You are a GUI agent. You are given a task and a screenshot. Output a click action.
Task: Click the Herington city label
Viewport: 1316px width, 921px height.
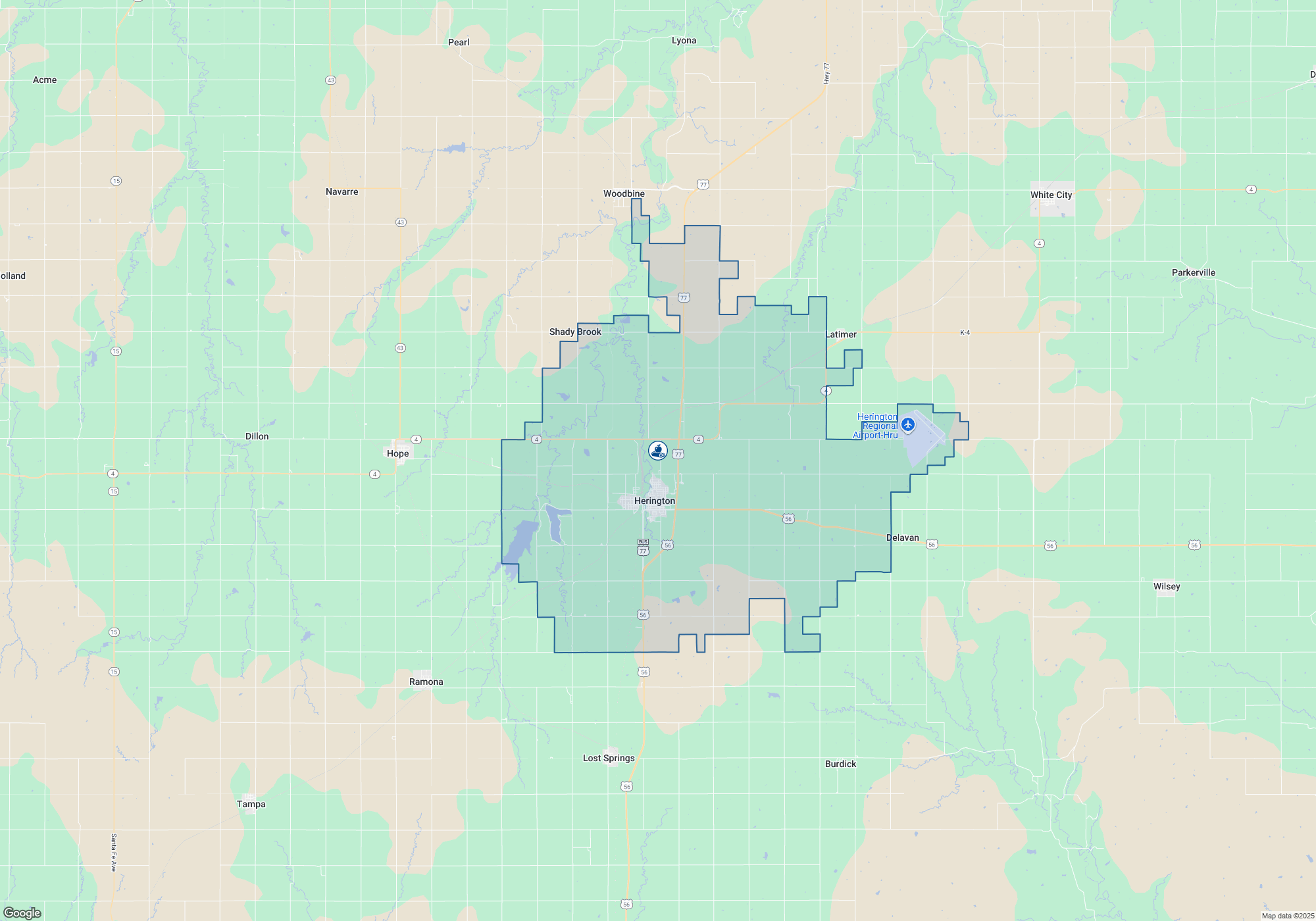coord(654,501)
